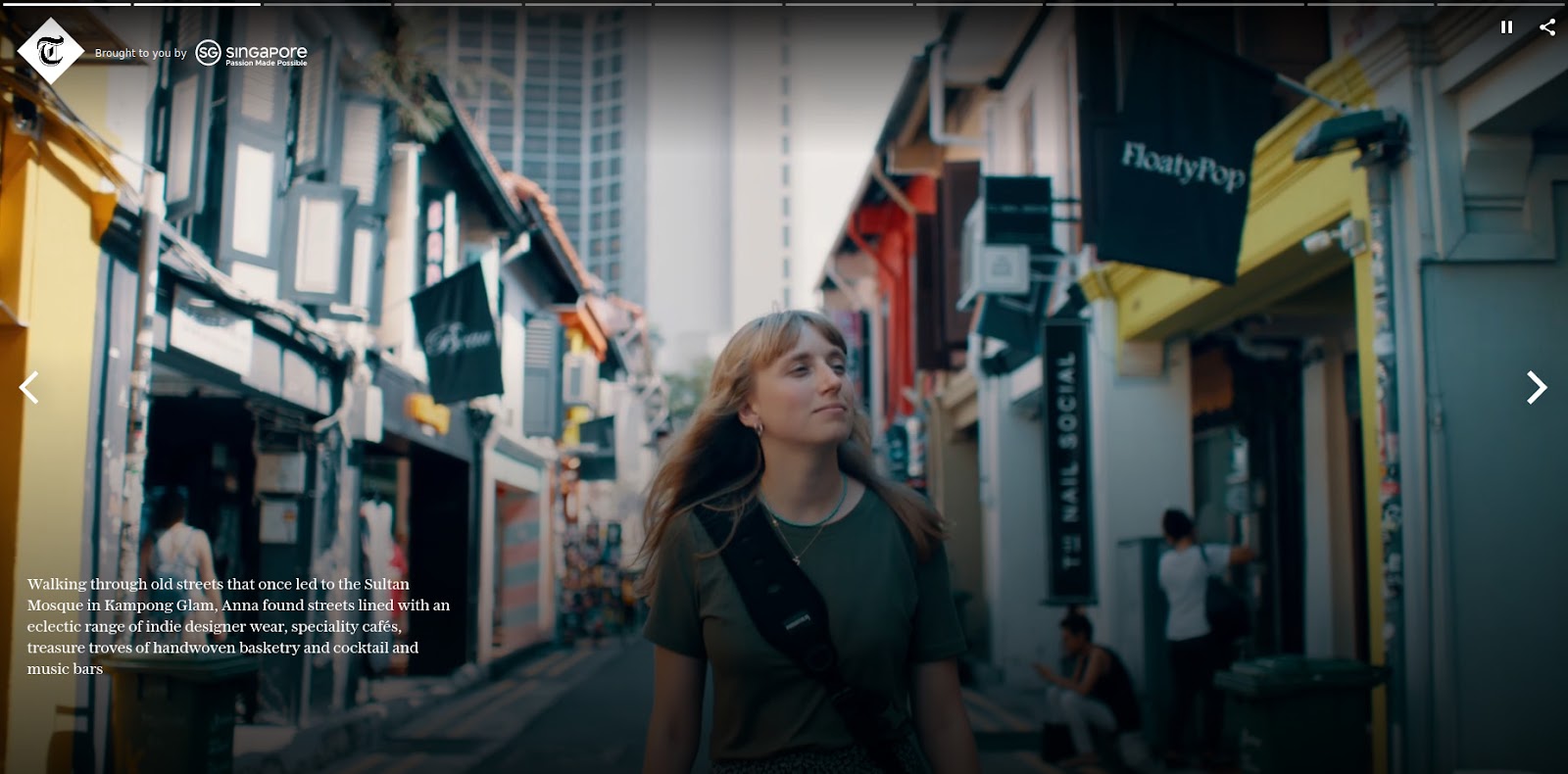This screenshot has width=1568, height=774.
Task: Visit the Singapore Passion Made Possible logo
Action: click(x=252, y=53)
